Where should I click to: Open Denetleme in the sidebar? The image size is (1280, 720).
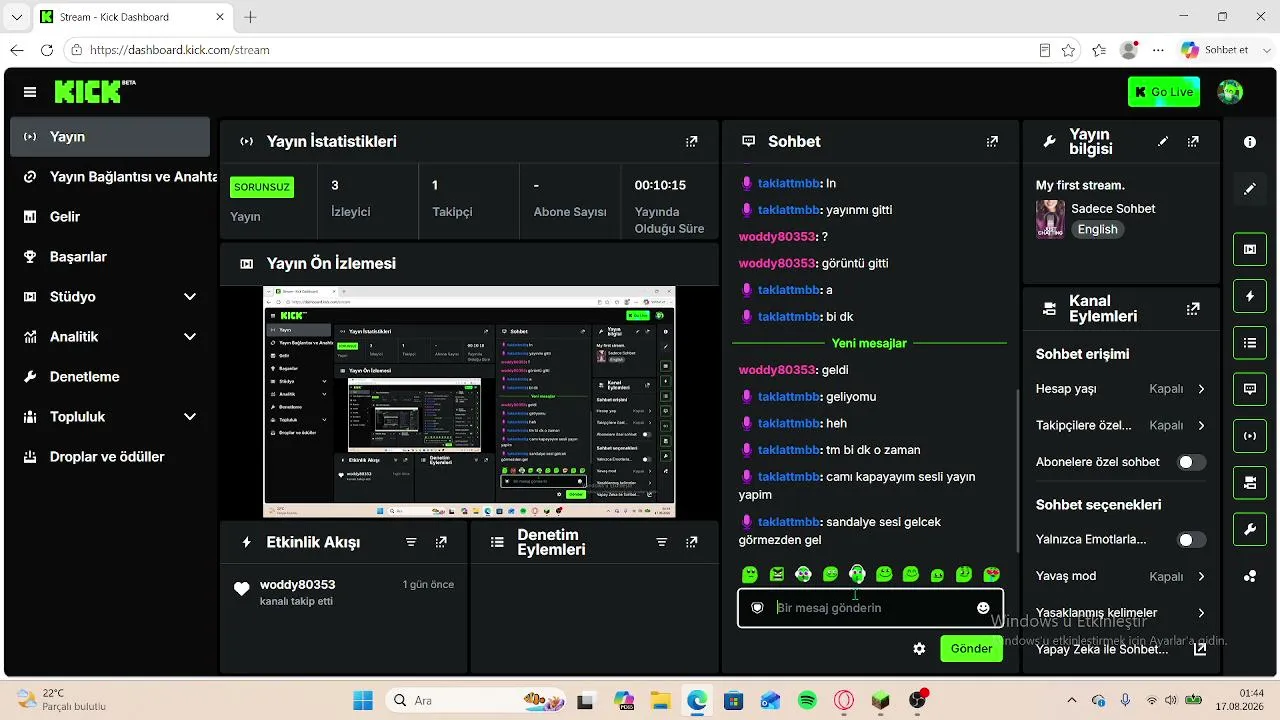(x=110, y=377)
